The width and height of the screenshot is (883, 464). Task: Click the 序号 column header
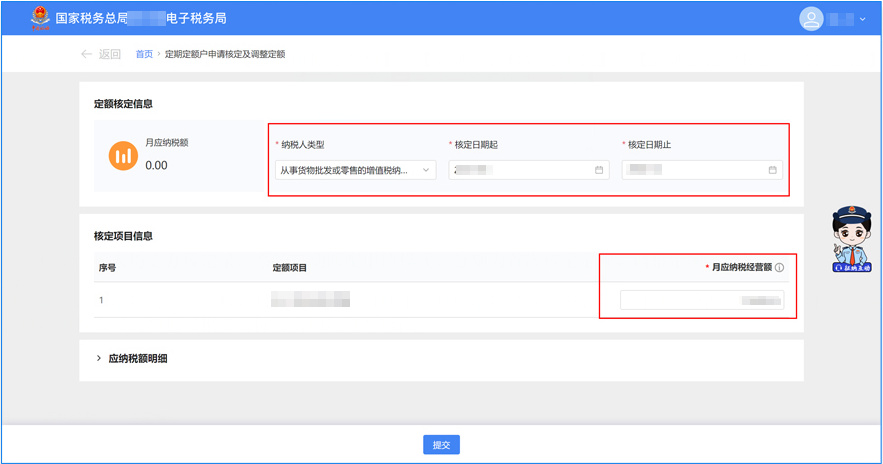(x=108, y=268)
